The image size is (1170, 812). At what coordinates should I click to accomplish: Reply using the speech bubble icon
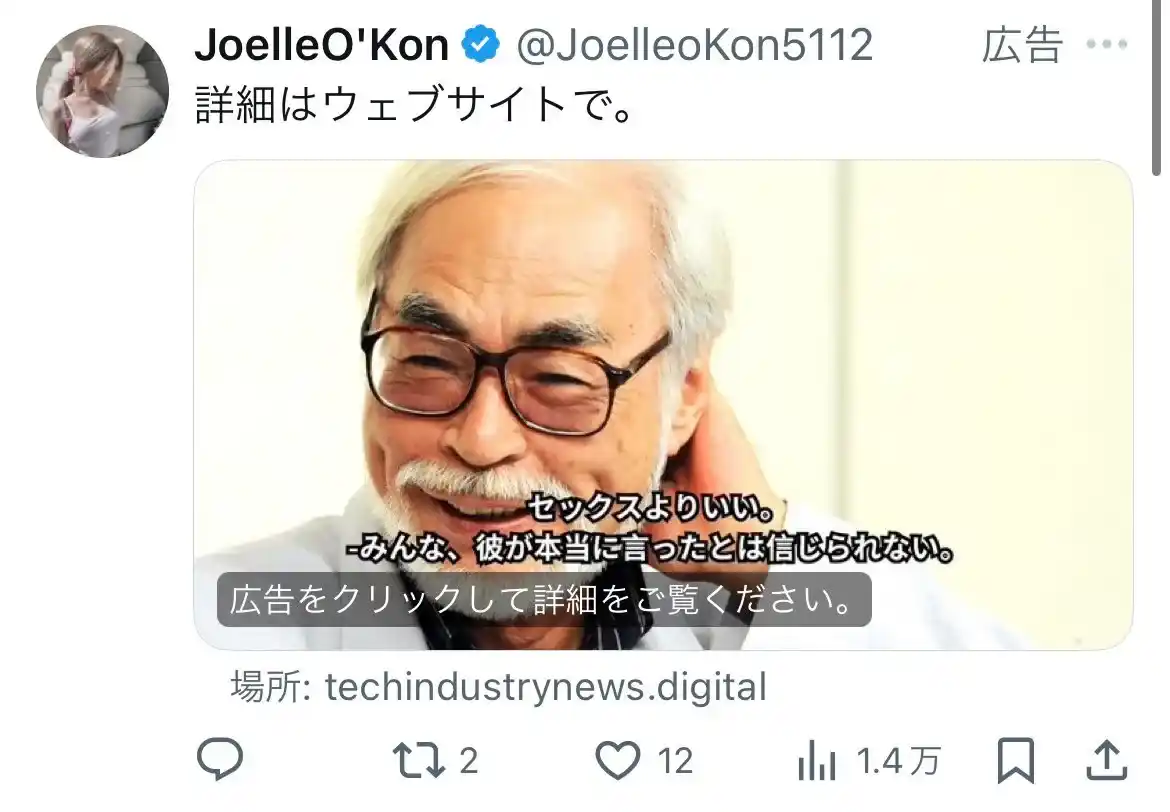219,760
